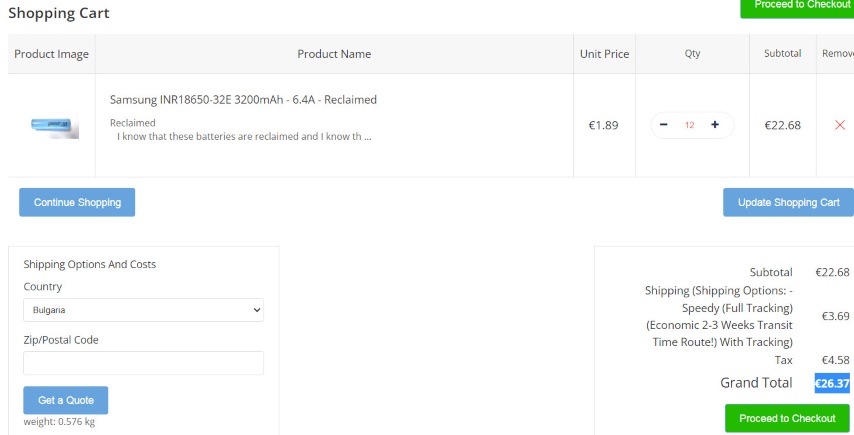Open the Samsung INR18650-32E product link
Viewport: 854px width, 435px height.
point(243,100)
